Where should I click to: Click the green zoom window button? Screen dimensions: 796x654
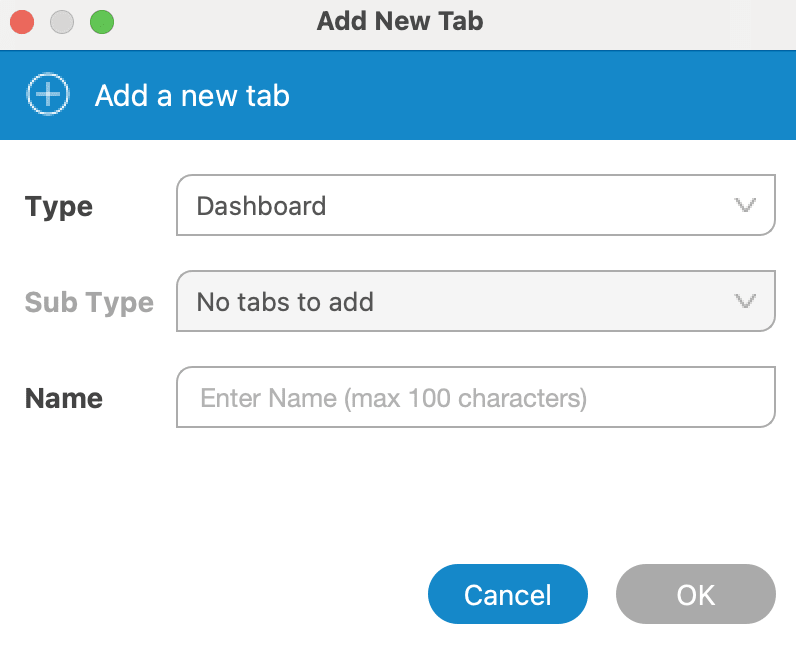point(102,22)
